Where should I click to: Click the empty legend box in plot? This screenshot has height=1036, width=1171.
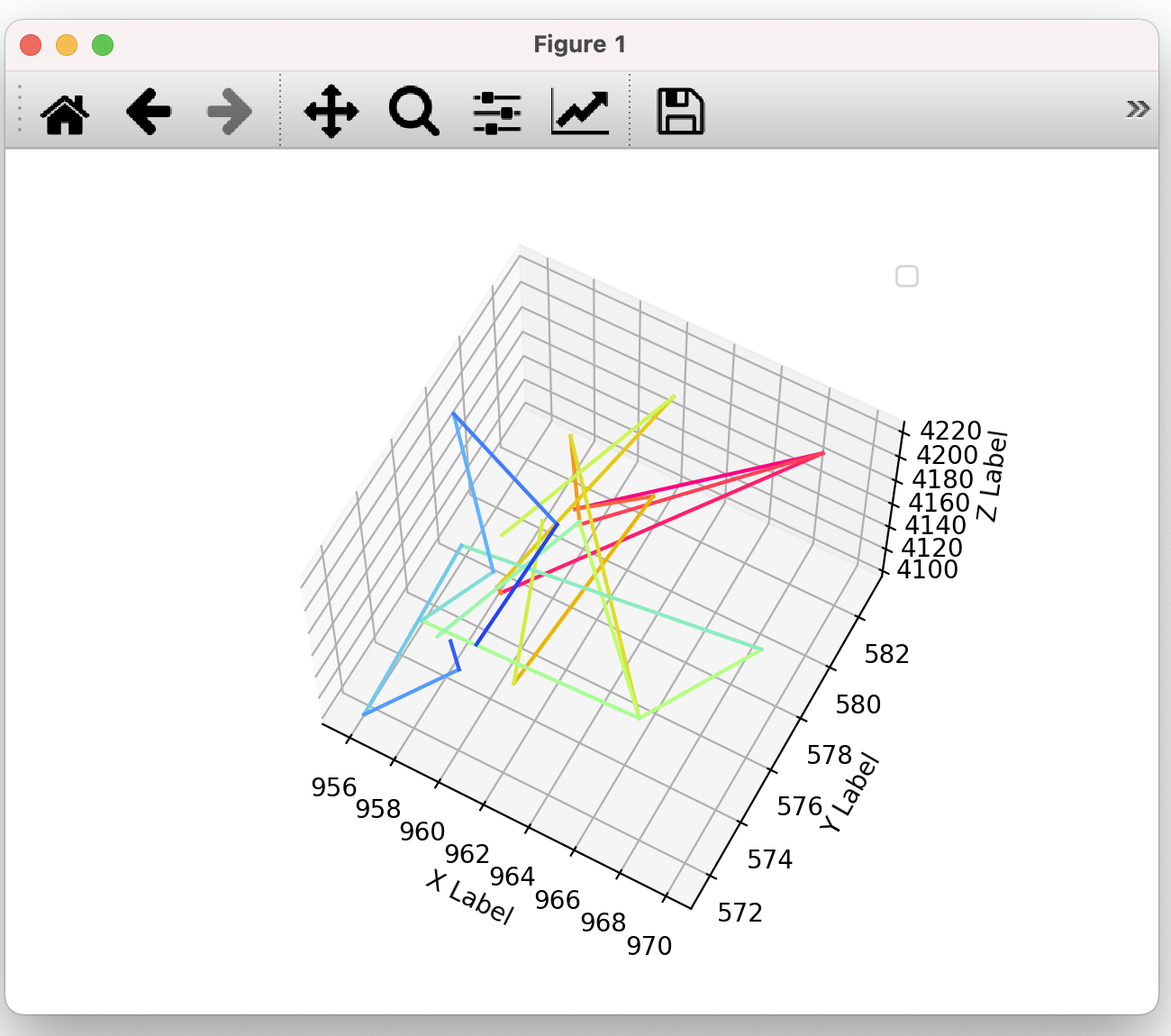tap(907, 277)
